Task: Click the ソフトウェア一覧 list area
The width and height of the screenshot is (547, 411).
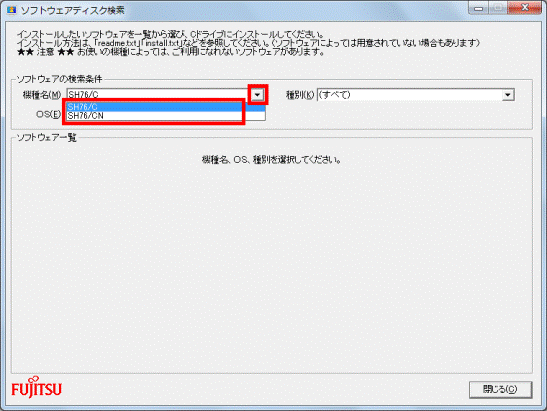Action: (272, 255)
